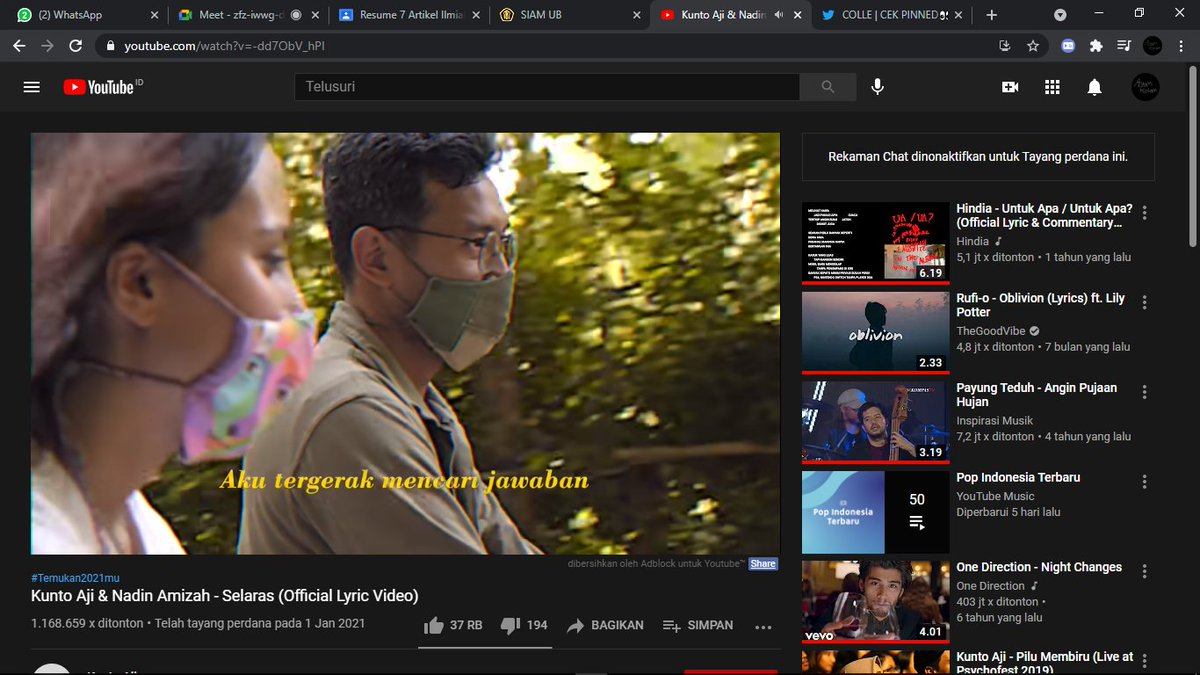Open the Chrome profile avatar
1200x675 pixels.
(x=1152, y=46)
